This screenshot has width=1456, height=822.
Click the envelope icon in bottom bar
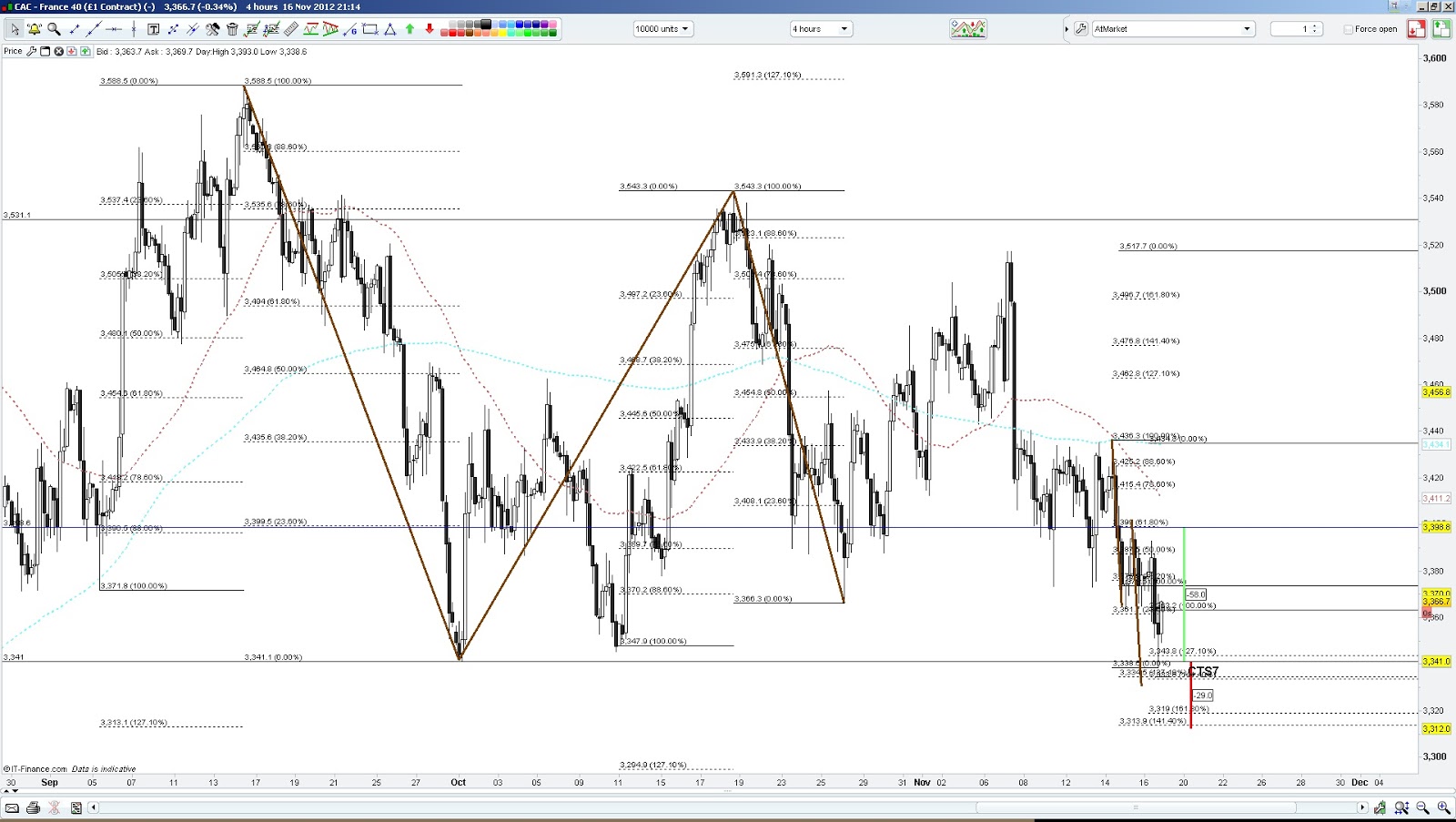click(x=13, y=807)
